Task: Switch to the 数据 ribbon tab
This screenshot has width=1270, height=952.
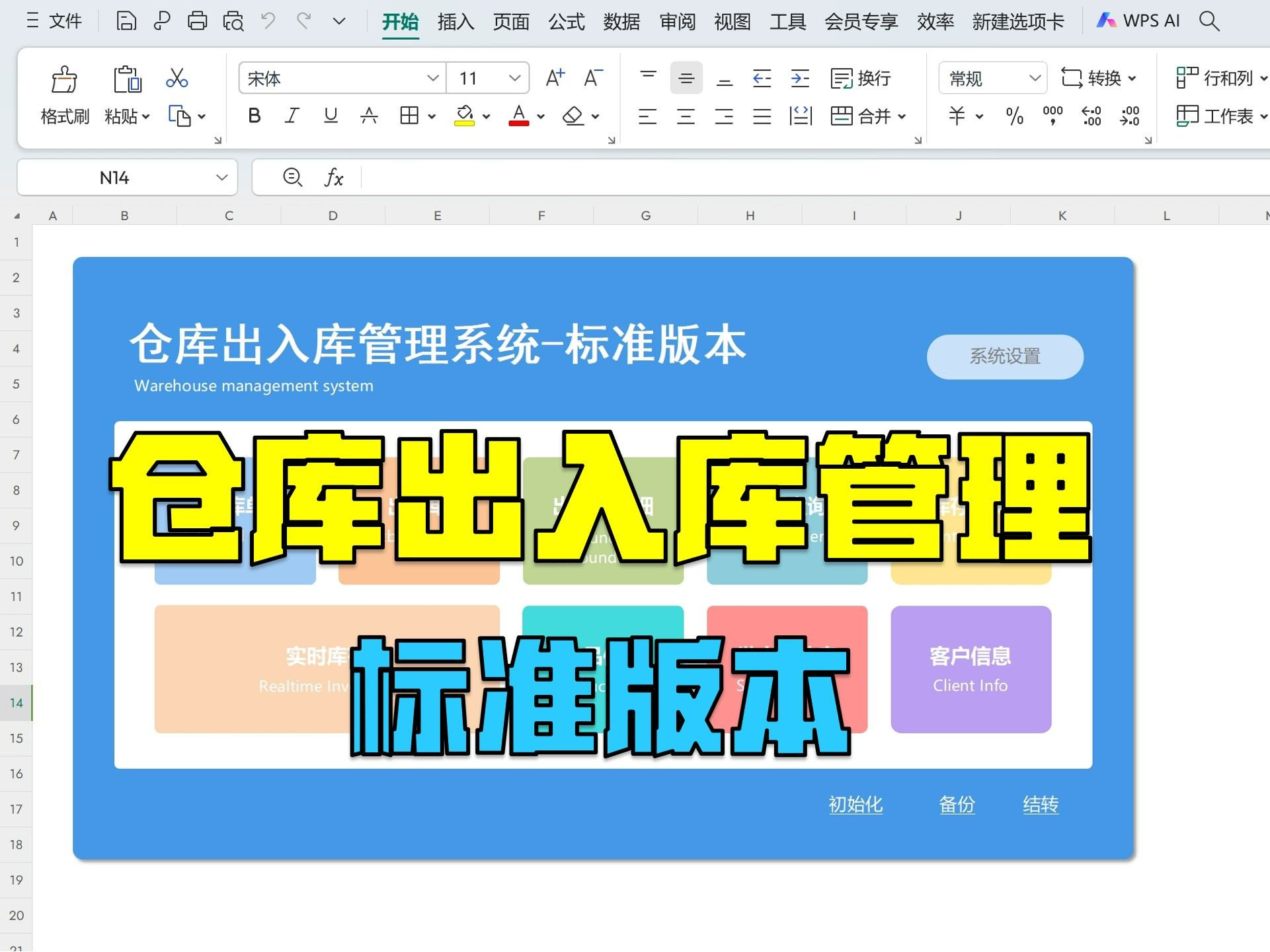Action: pyautogui.click(x=621, y=20)
